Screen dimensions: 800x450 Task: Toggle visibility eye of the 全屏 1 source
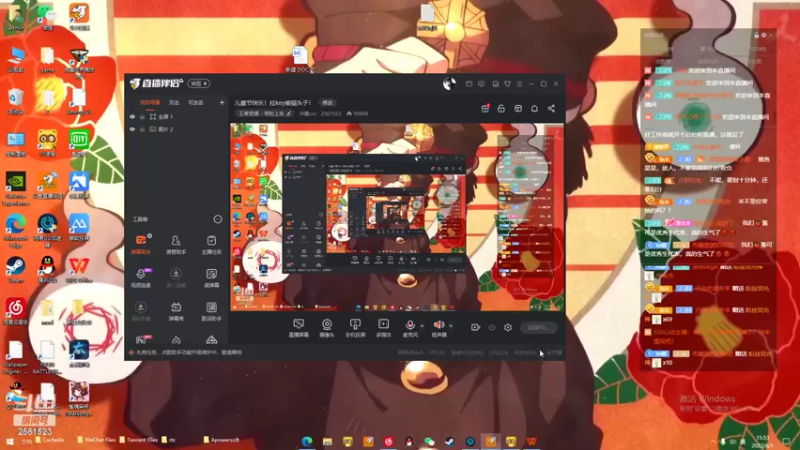pyautogui.click(x=132, y=117)
